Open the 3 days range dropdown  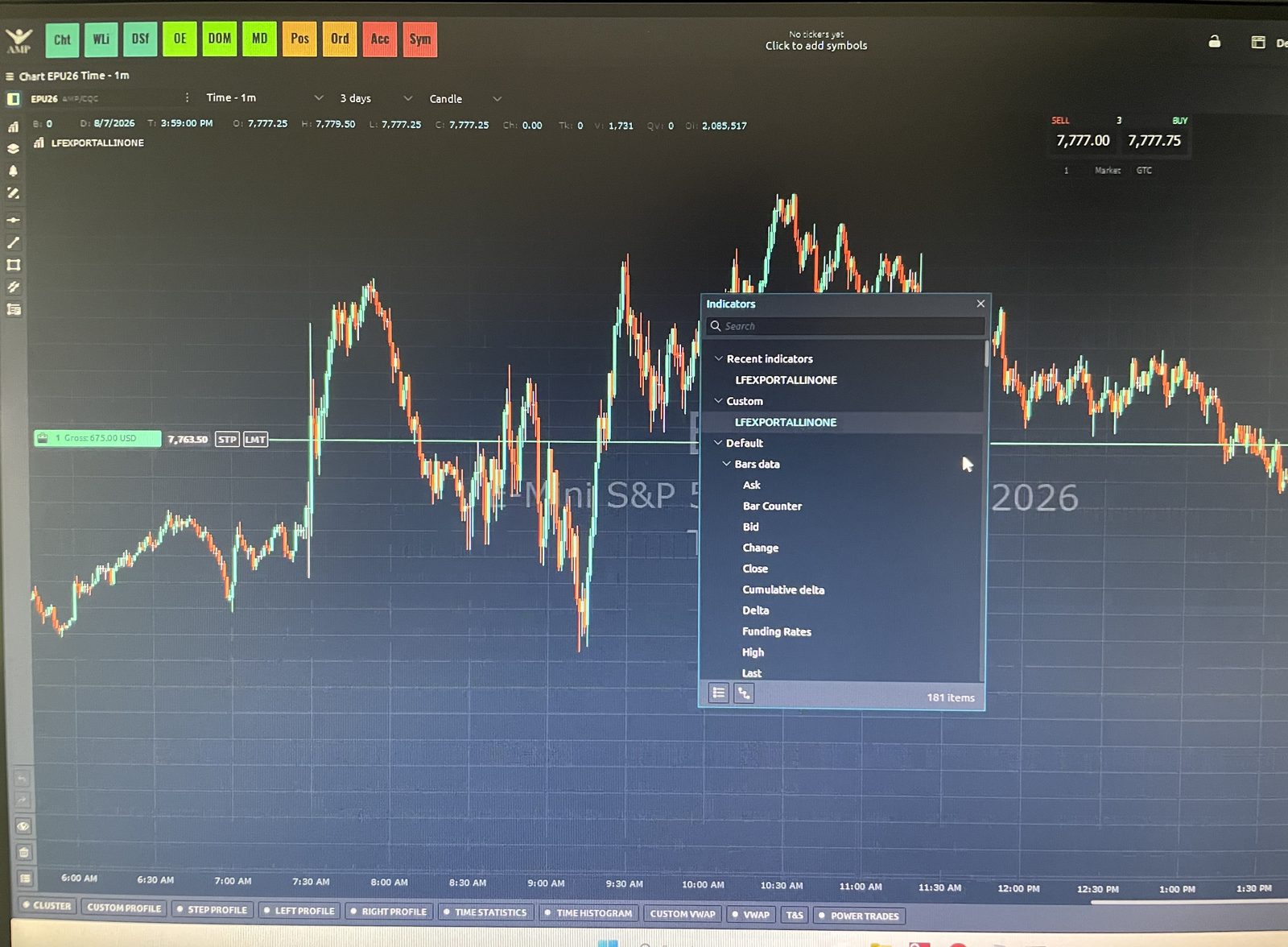coord(375,98)
